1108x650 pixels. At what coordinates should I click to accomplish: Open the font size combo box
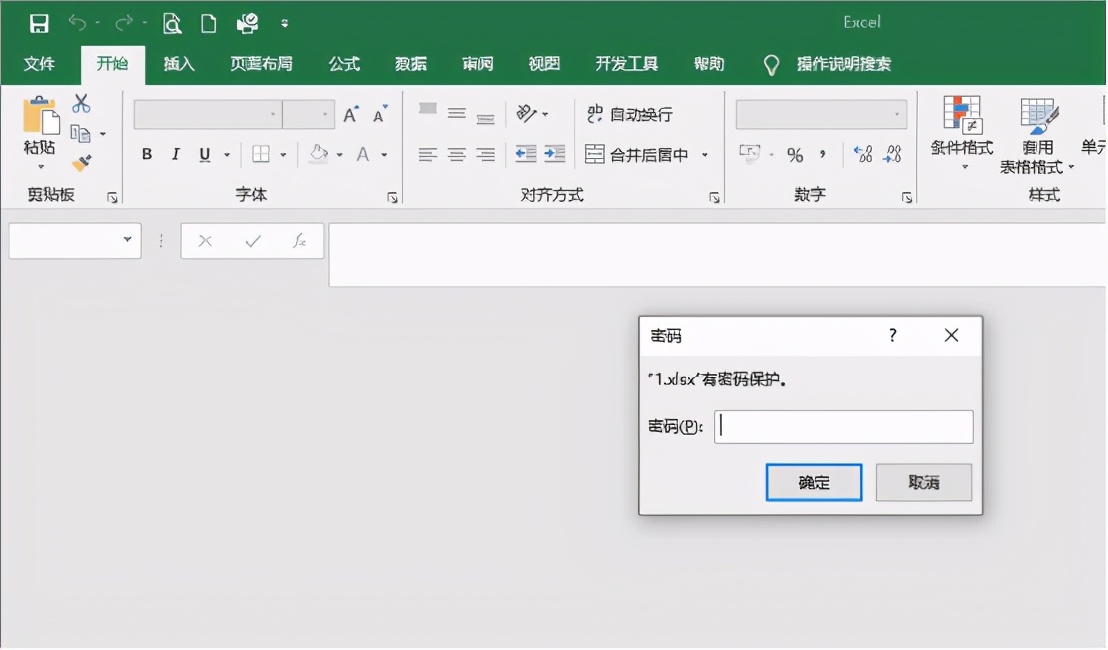(309, 114)
